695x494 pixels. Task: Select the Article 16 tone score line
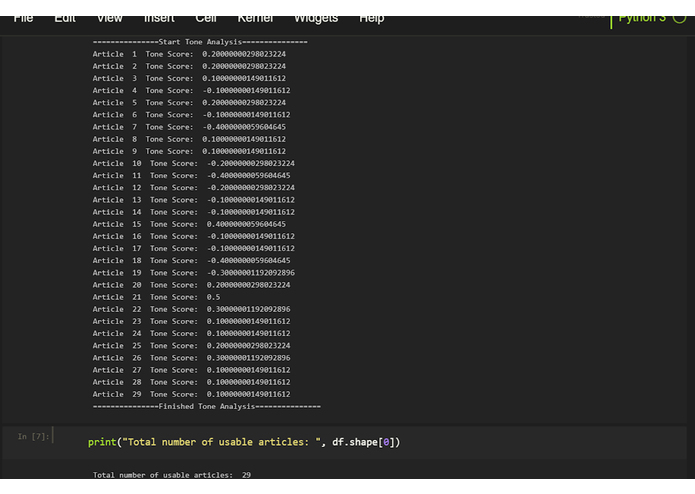point(194,237)
